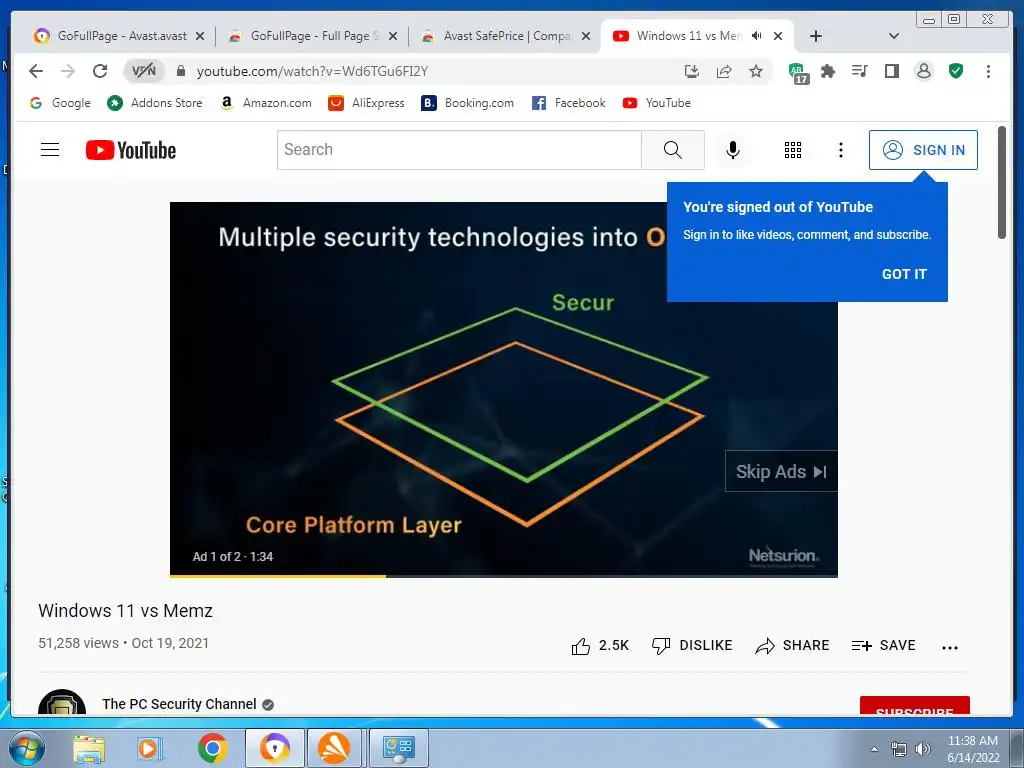Toggle the browser side panel
This screenshot has height=768, width=1024.
[891, 71]
